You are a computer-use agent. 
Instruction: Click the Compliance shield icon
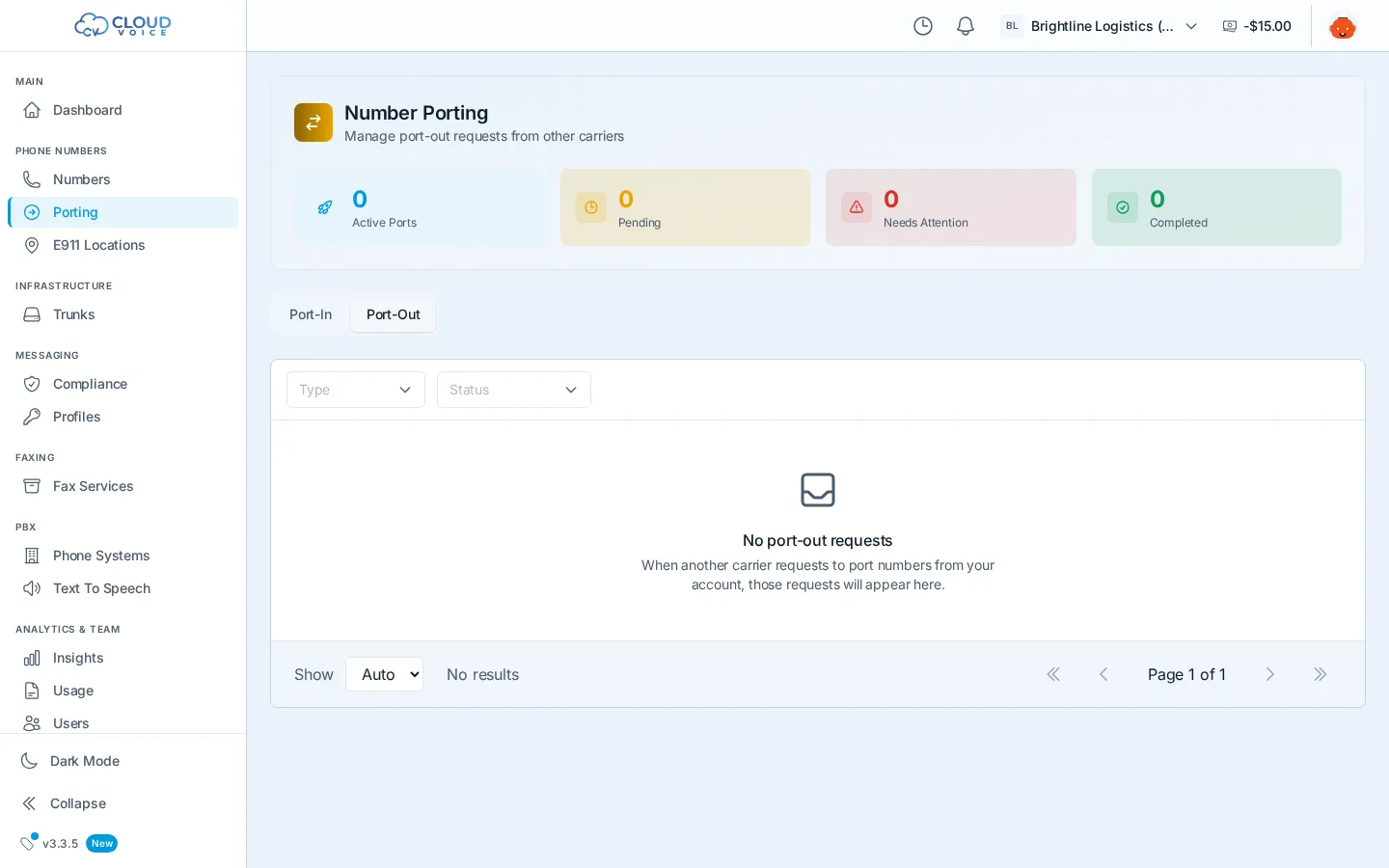point(32,384)
